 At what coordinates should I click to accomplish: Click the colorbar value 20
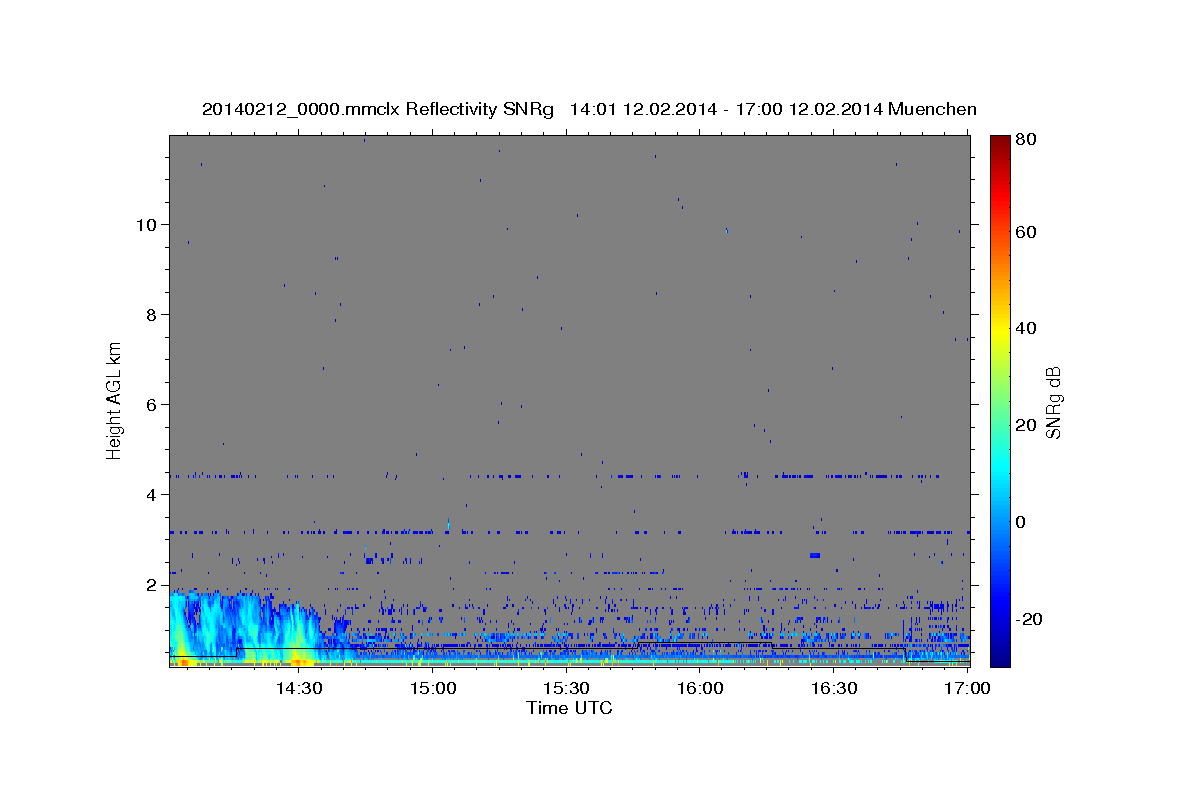tap(1025, 425)
